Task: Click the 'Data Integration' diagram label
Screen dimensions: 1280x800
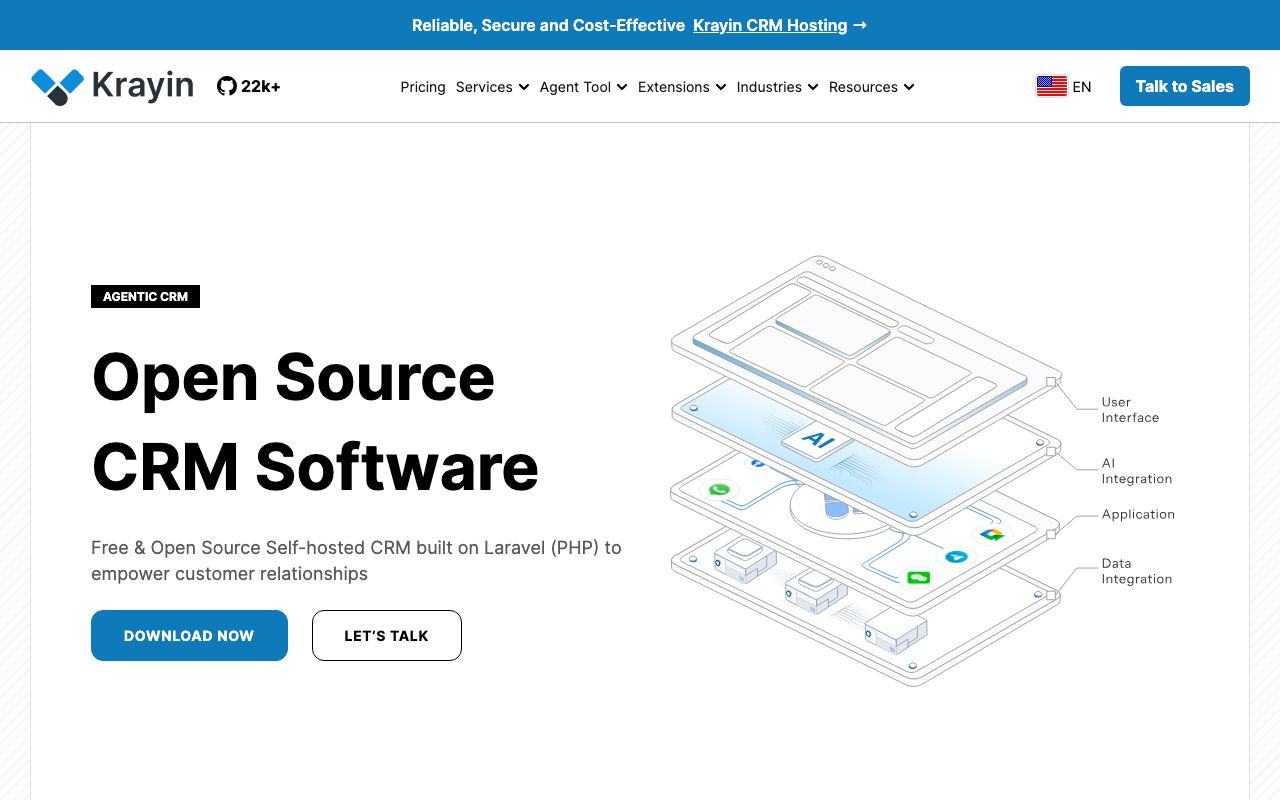Action: tap(1136, 571)
